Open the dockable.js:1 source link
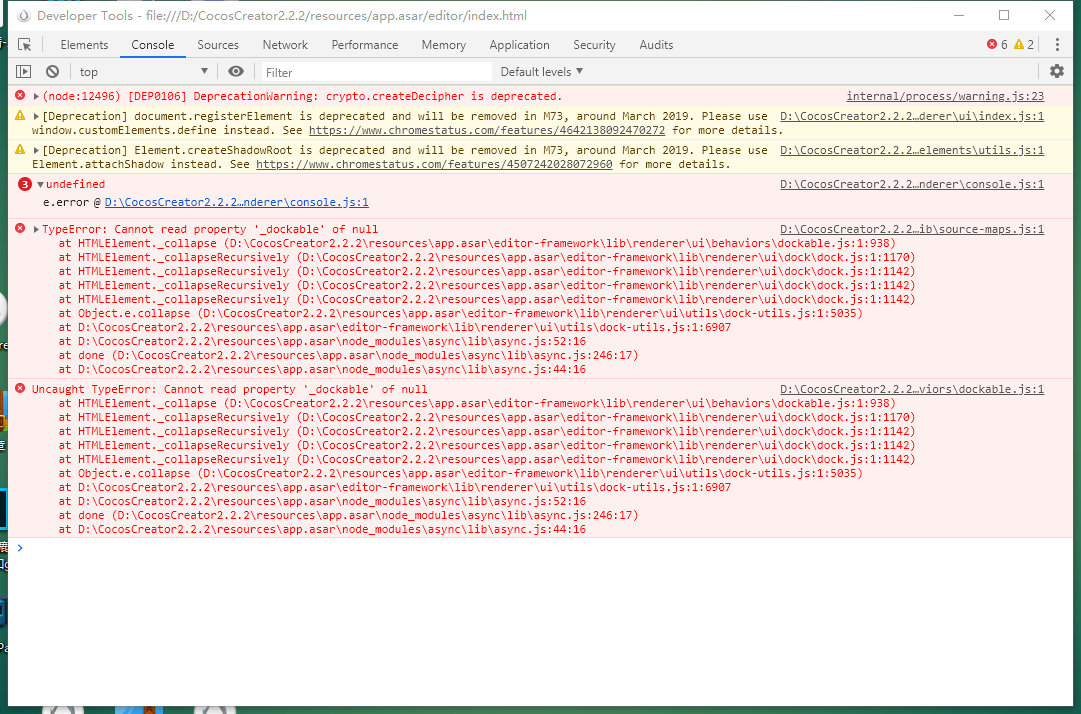The image size is (1081, 714). point(912,389)
